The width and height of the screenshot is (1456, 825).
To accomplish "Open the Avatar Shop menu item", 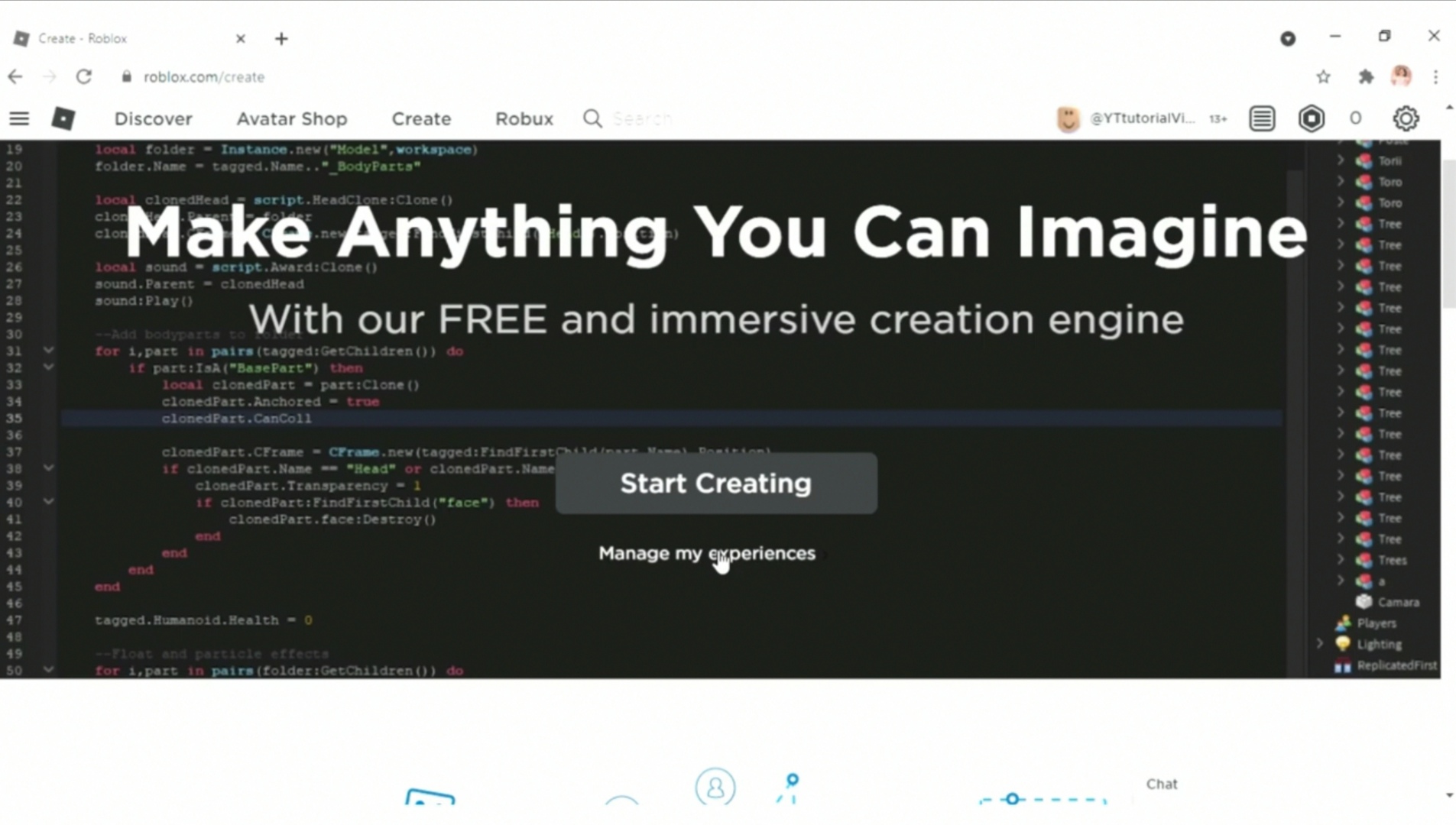I will [x=292, y=118].
